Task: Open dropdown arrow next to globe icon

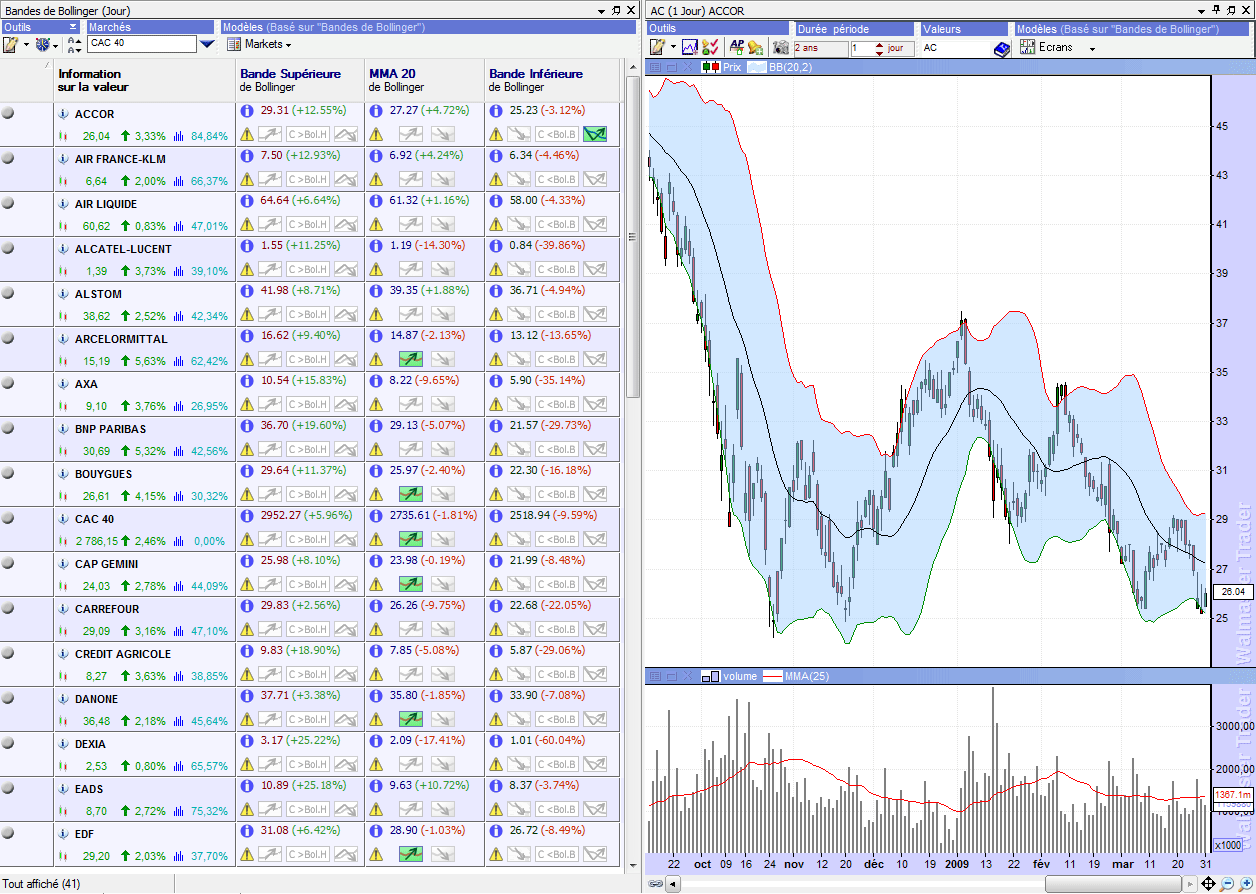Action: click(56, 45)
